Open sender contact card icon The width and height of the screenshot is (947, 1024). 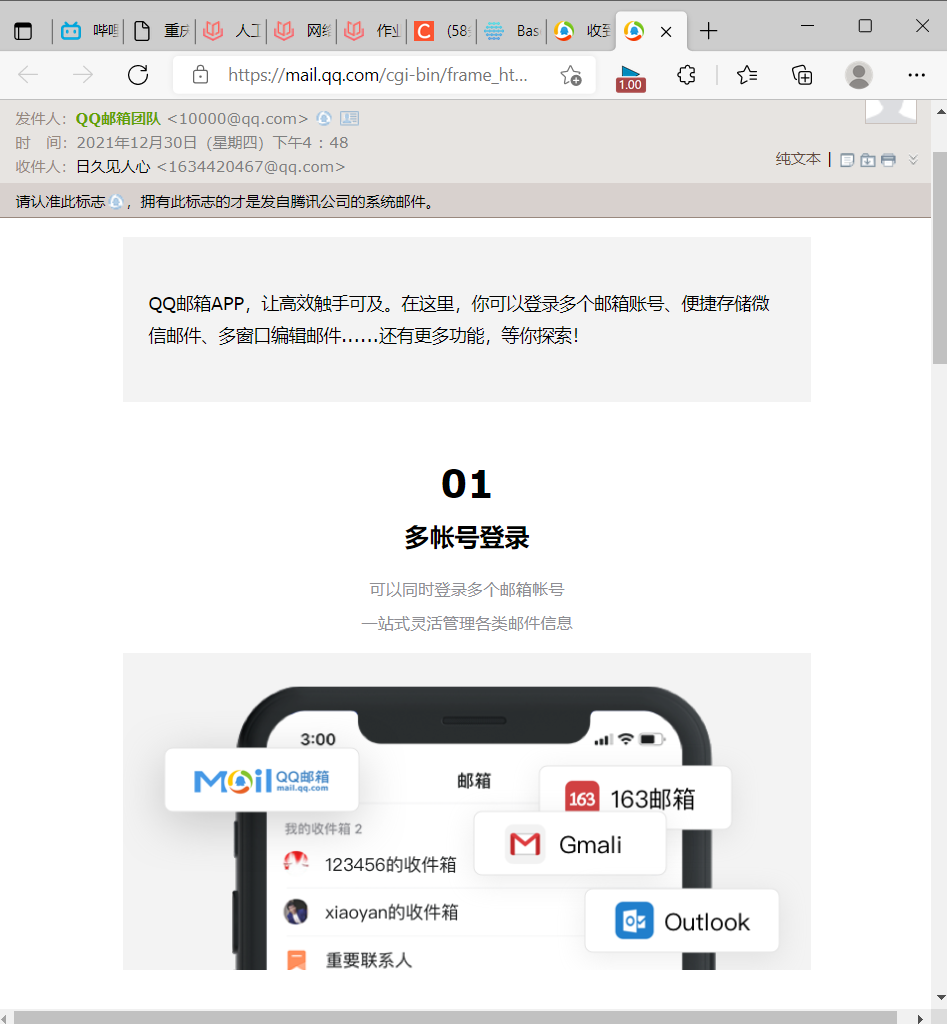pos(349,118)
